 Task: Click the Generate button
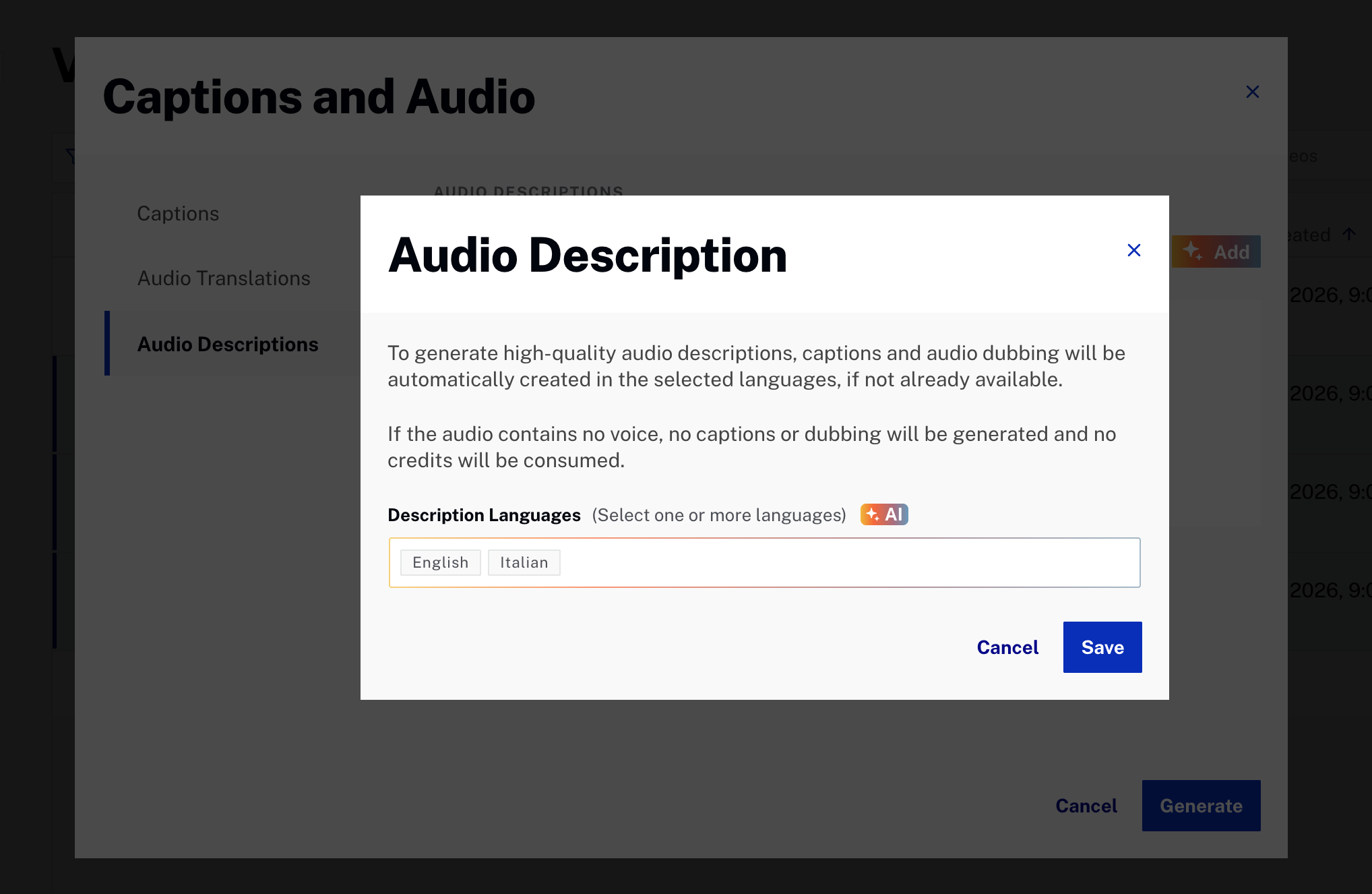coord(1201,805)
